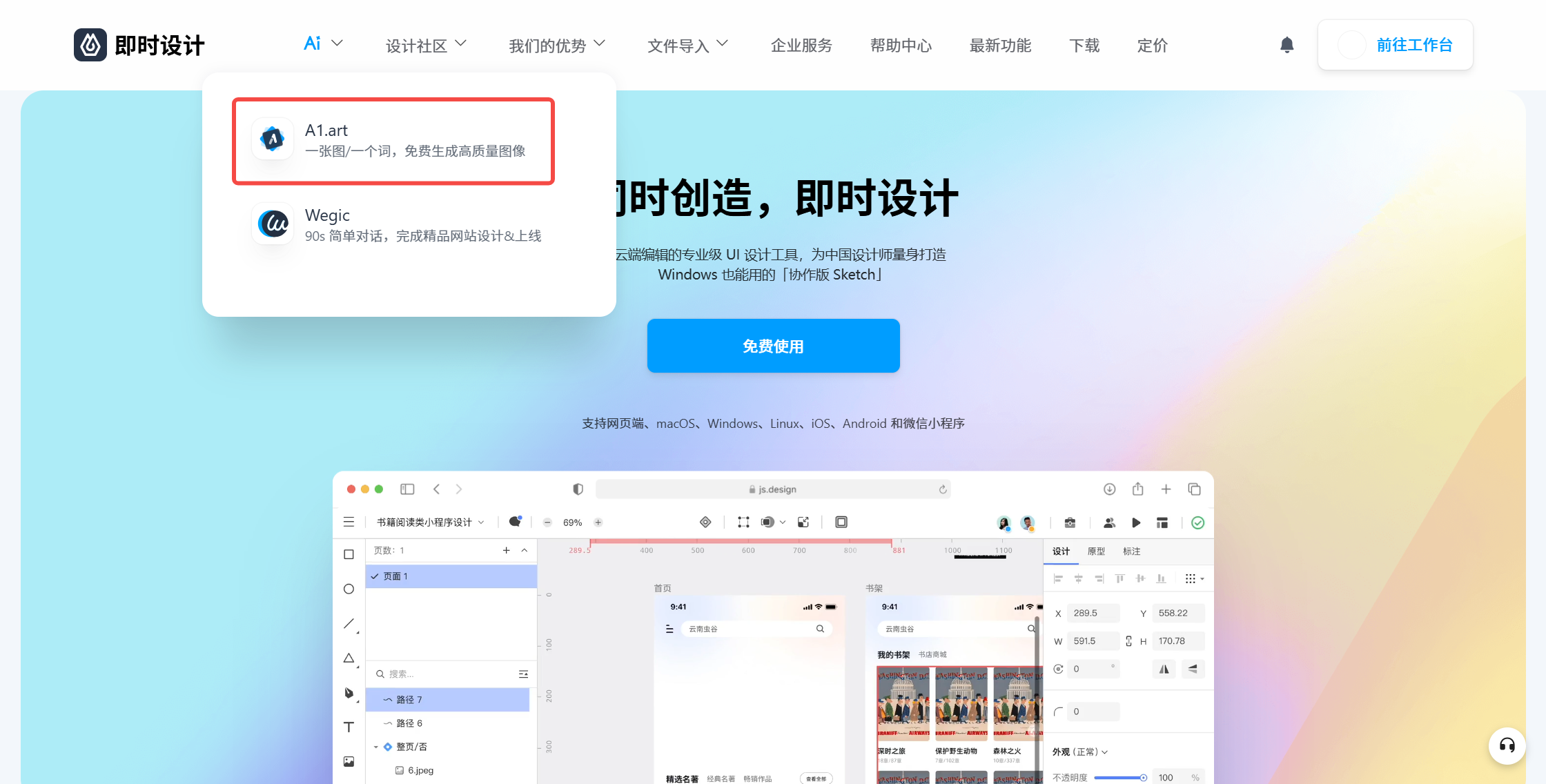Click the flip horizontal icon in design panel
The height and width of the screenshot is (784, 1546).
[x=1164, y=669]
